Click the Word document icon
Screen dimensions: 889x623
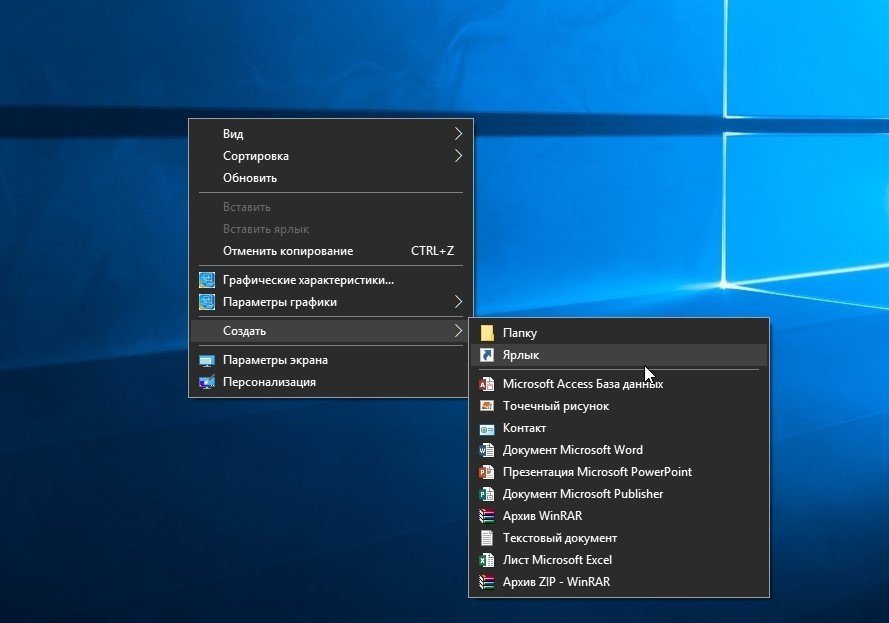tap(487, 450)
